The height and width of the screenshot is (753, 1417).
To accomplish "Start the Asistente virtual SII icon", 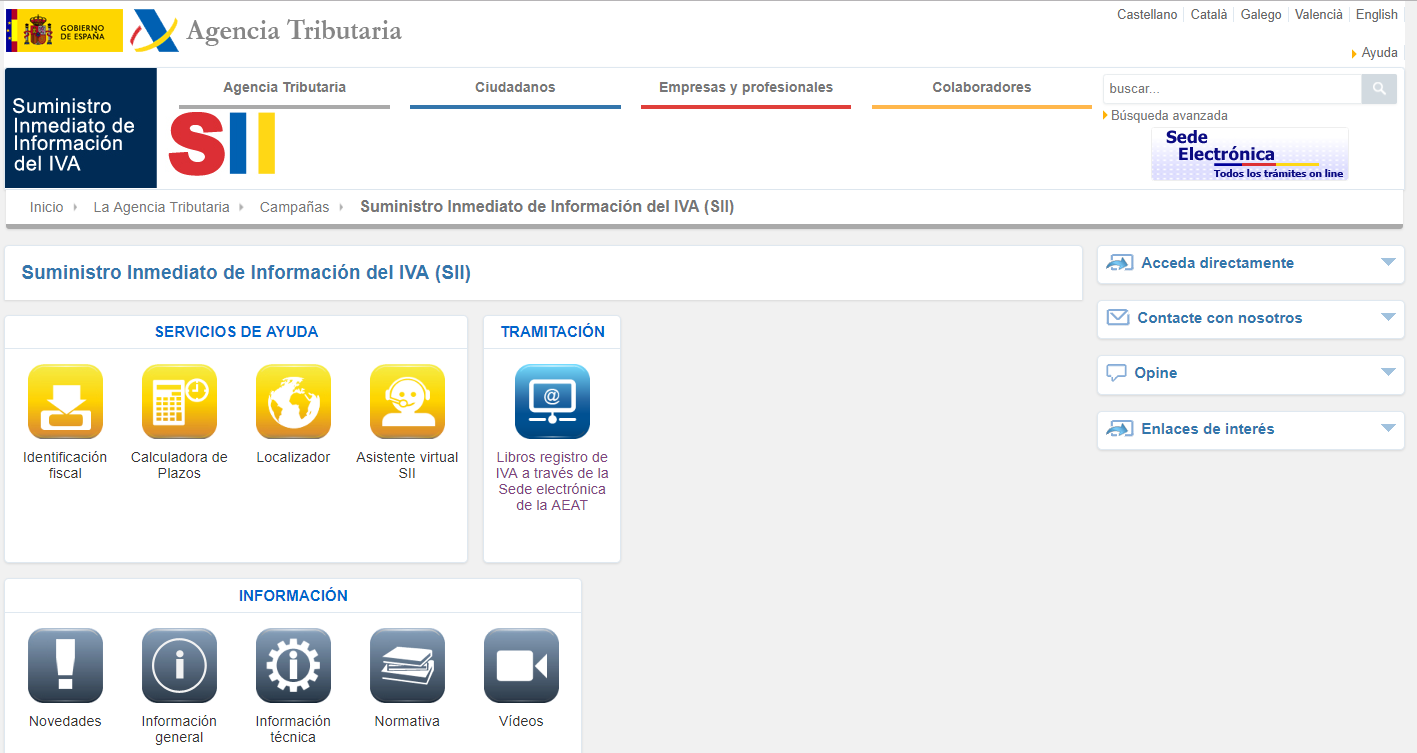I will [407, 401].
